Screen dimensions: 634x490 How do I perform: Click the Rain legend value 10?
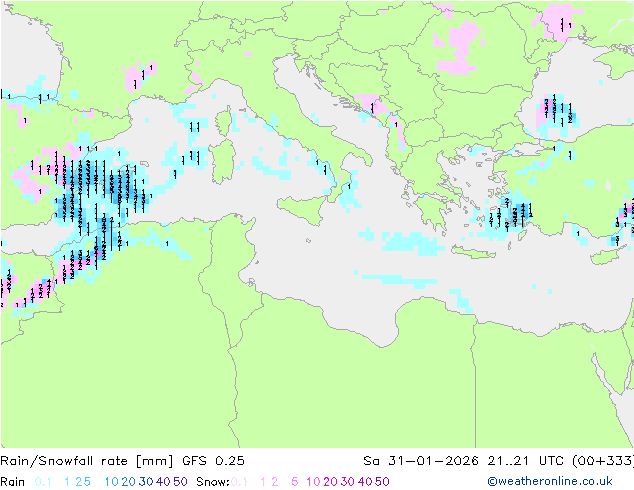pyautogui.click(x=112, y=482)
